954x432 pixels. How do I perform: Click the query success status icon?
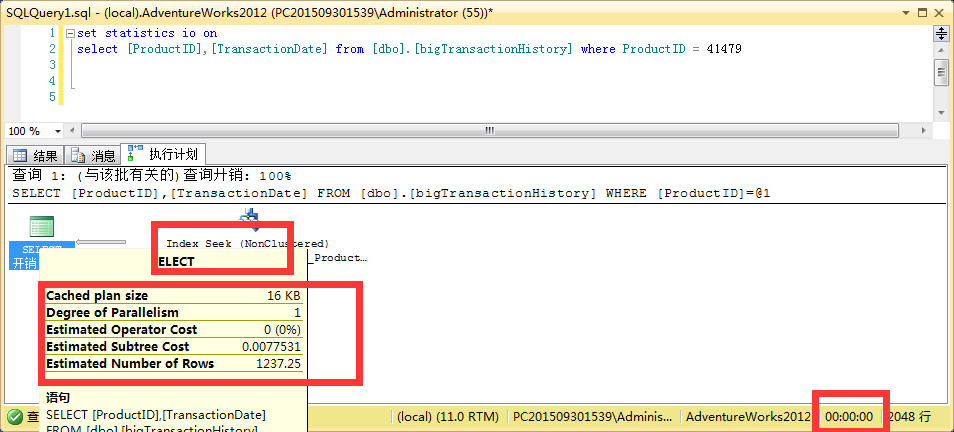tap(14, 417)
